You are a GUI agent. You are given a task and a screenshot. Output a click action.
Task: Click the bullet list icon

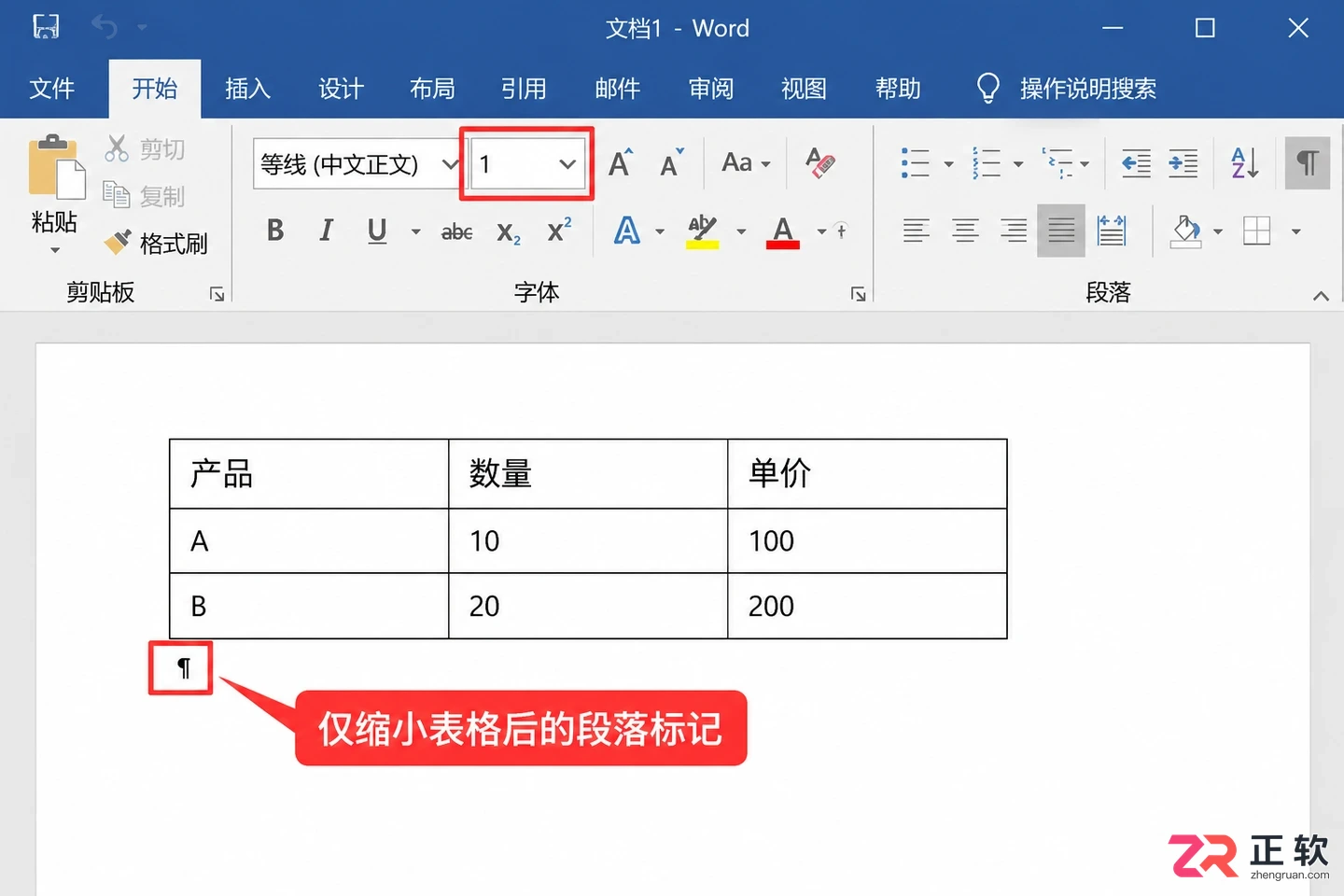pos(916,163)
